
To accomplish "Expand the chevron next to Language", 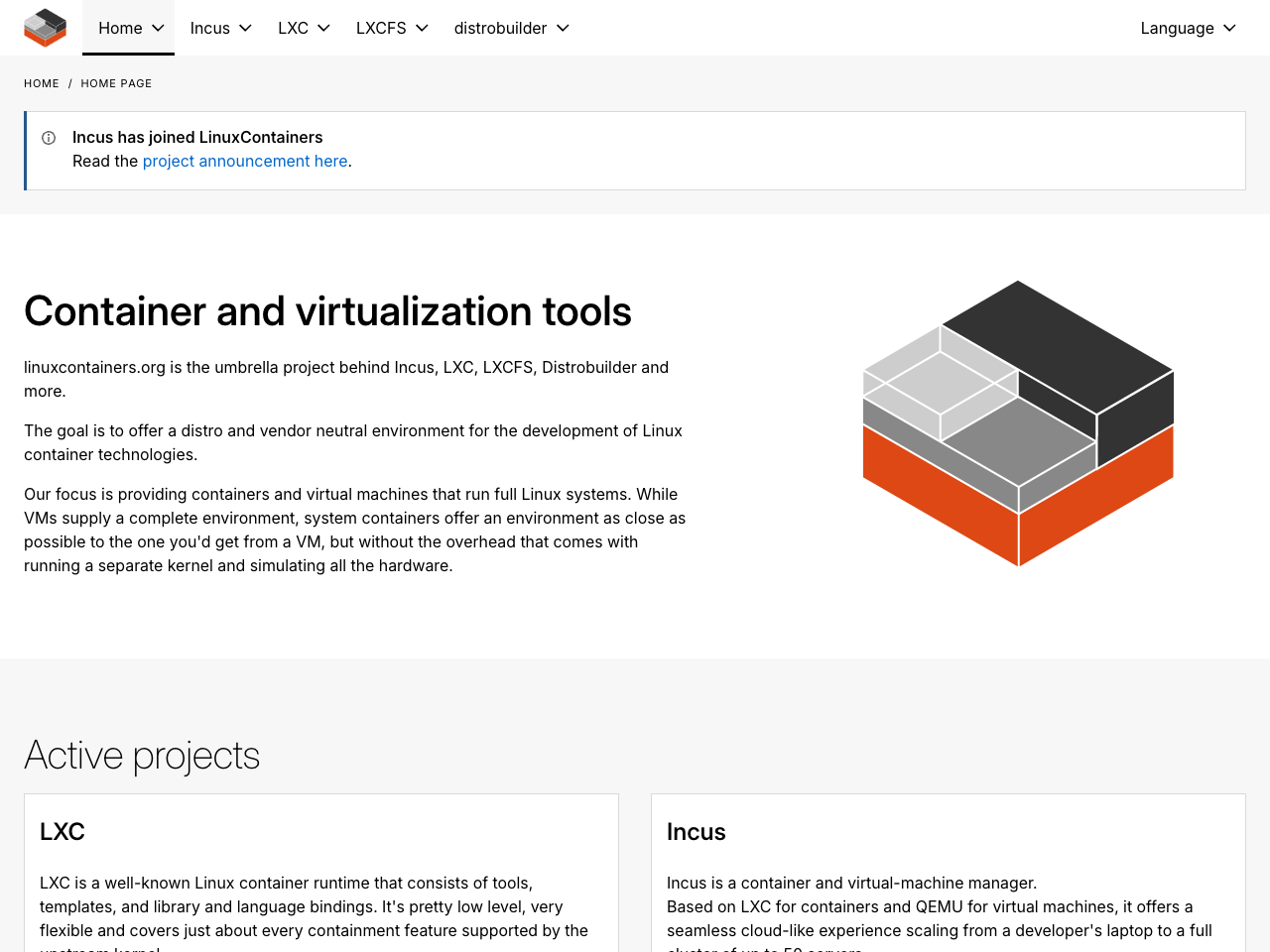I will point(1229,28).
